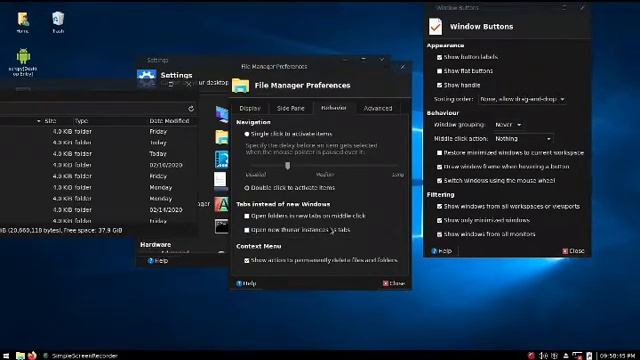The image size is (640, 360).
Task: Click the Long end of delay slider
Action: tap(398, 175)
